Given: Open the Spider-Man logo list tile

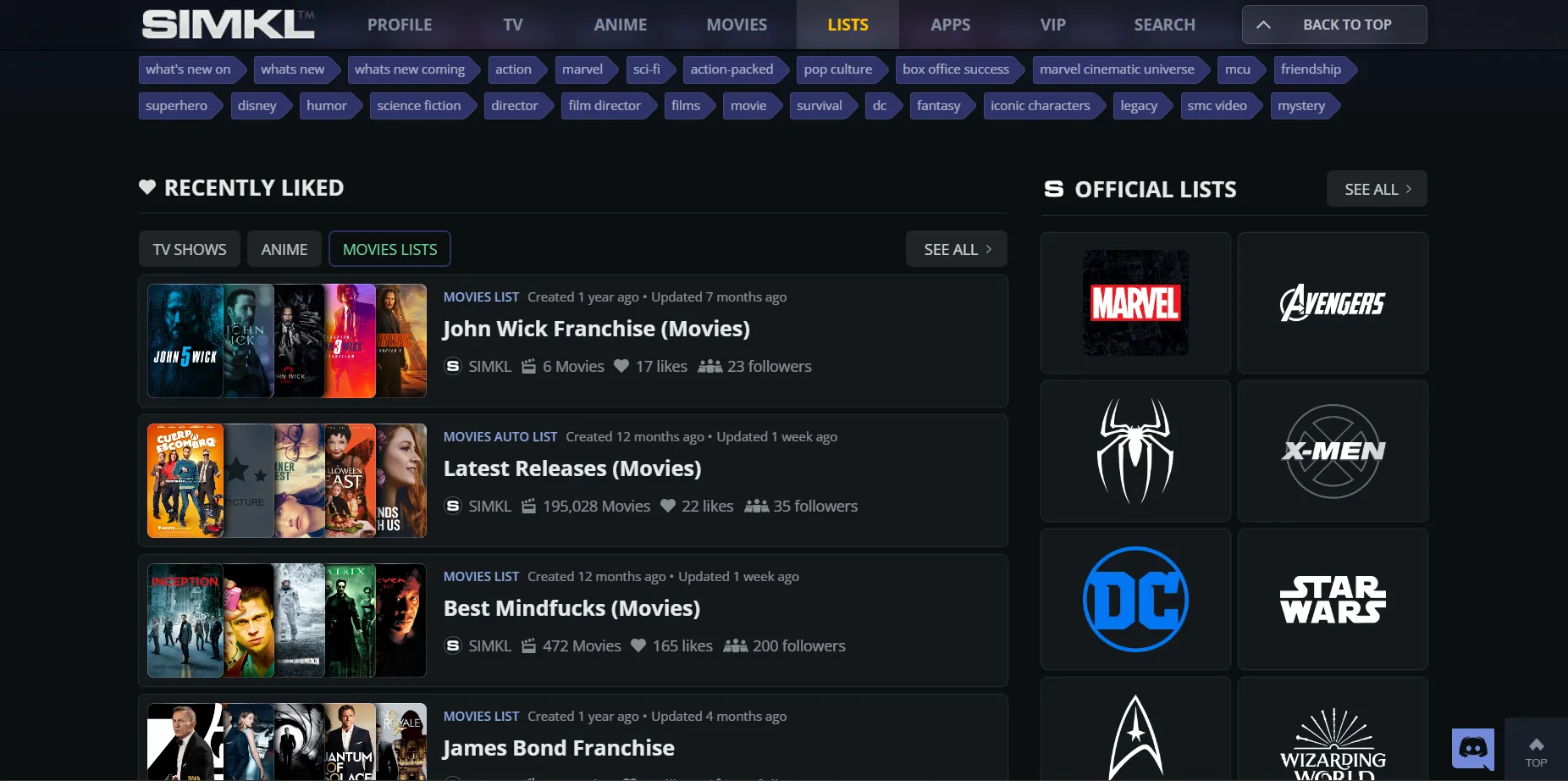Looking at the screenshot, I should pyautogui.click(x=1135, y=451).
